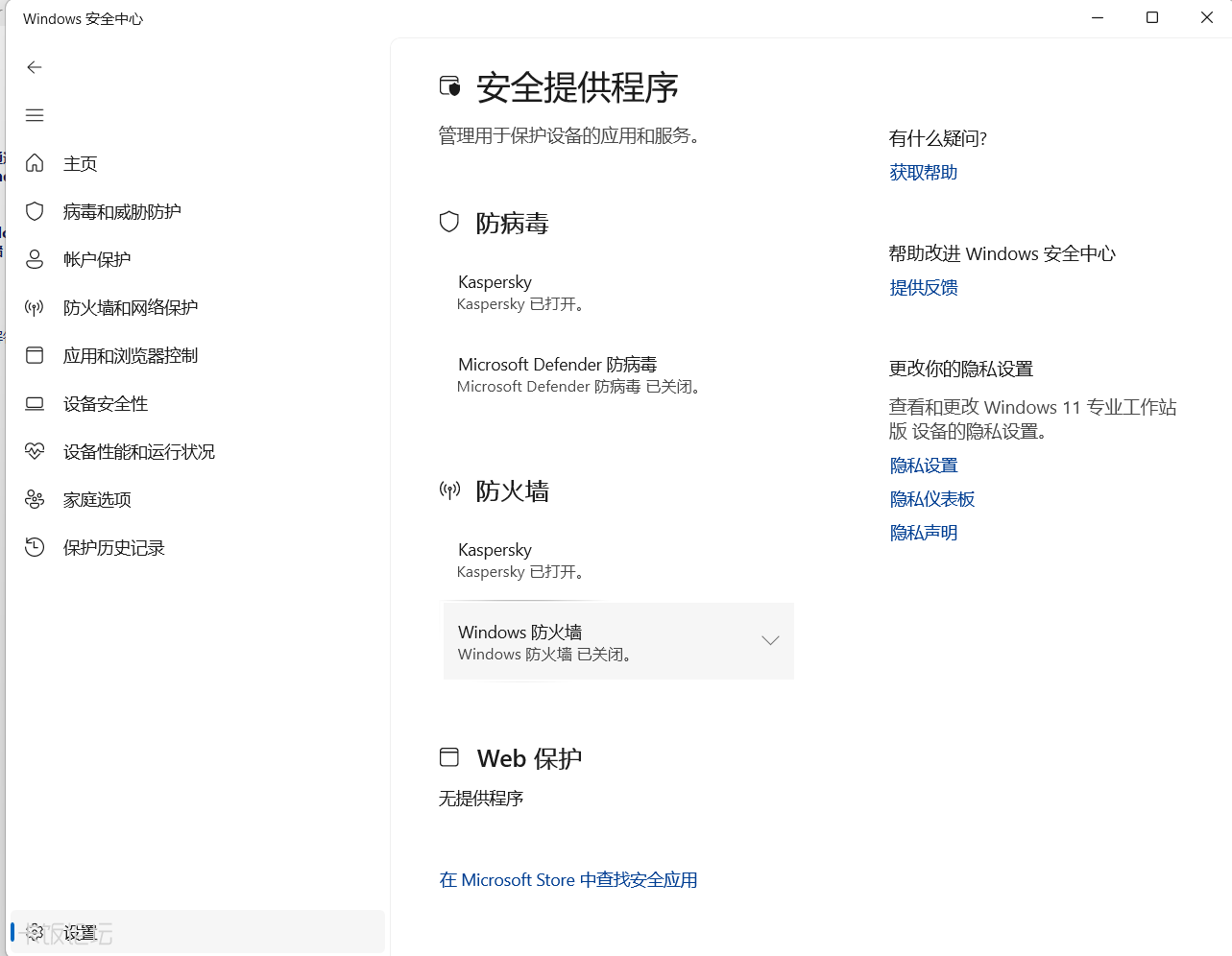Open 设备性能和运行状况 page
This screenshot has width=1232, height=956.
pos(197,451)
